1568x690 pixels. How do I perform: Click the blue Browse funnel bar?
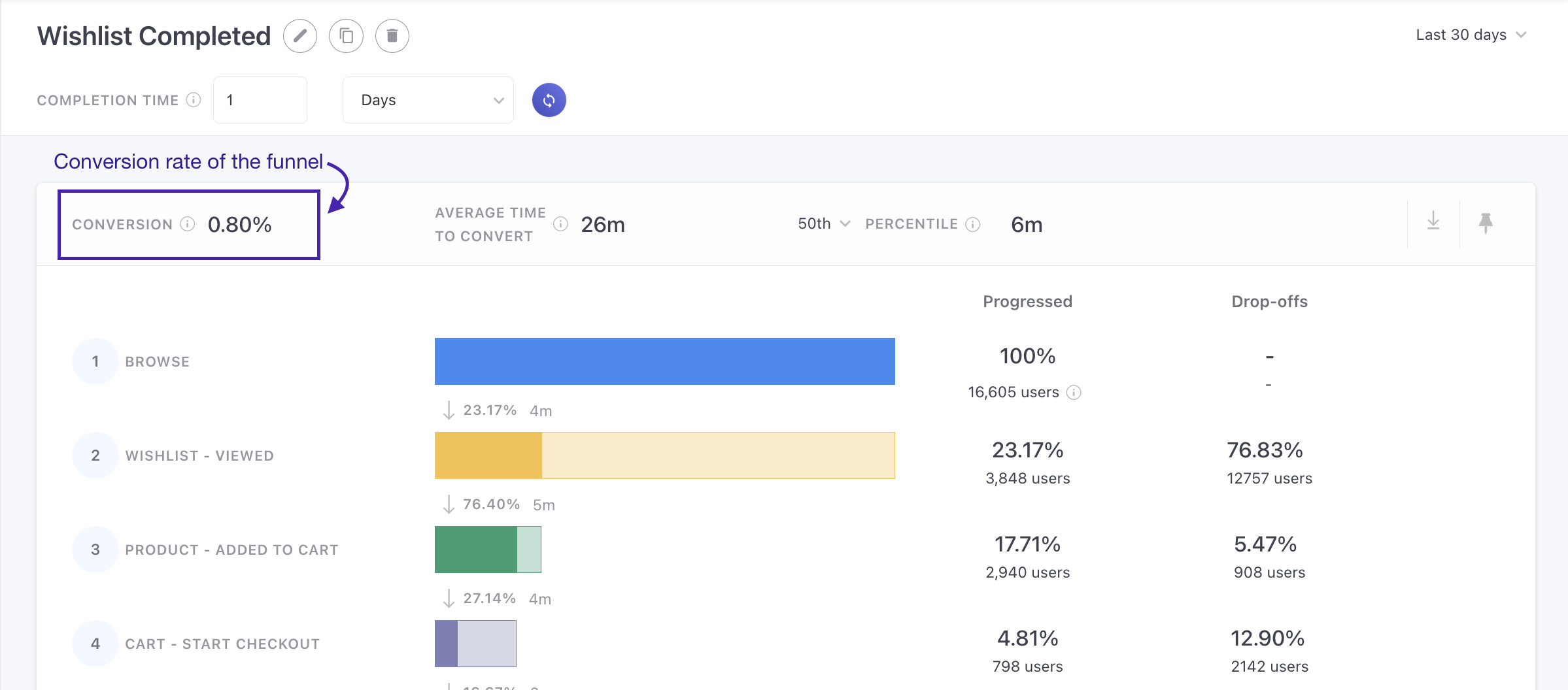coord(665,361)
